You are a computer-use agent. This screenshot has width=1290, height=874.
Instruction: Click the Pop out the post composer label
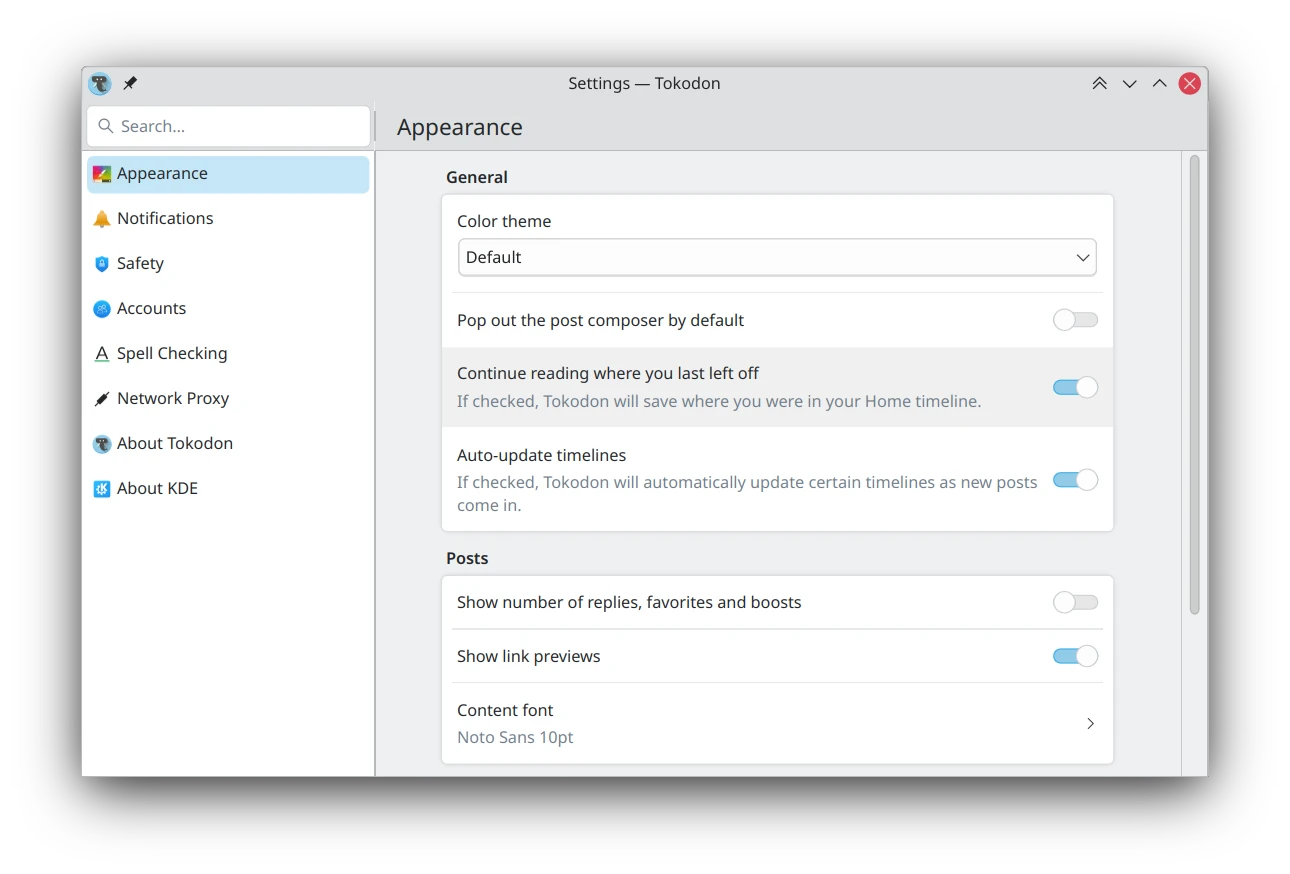click(600, 320)
